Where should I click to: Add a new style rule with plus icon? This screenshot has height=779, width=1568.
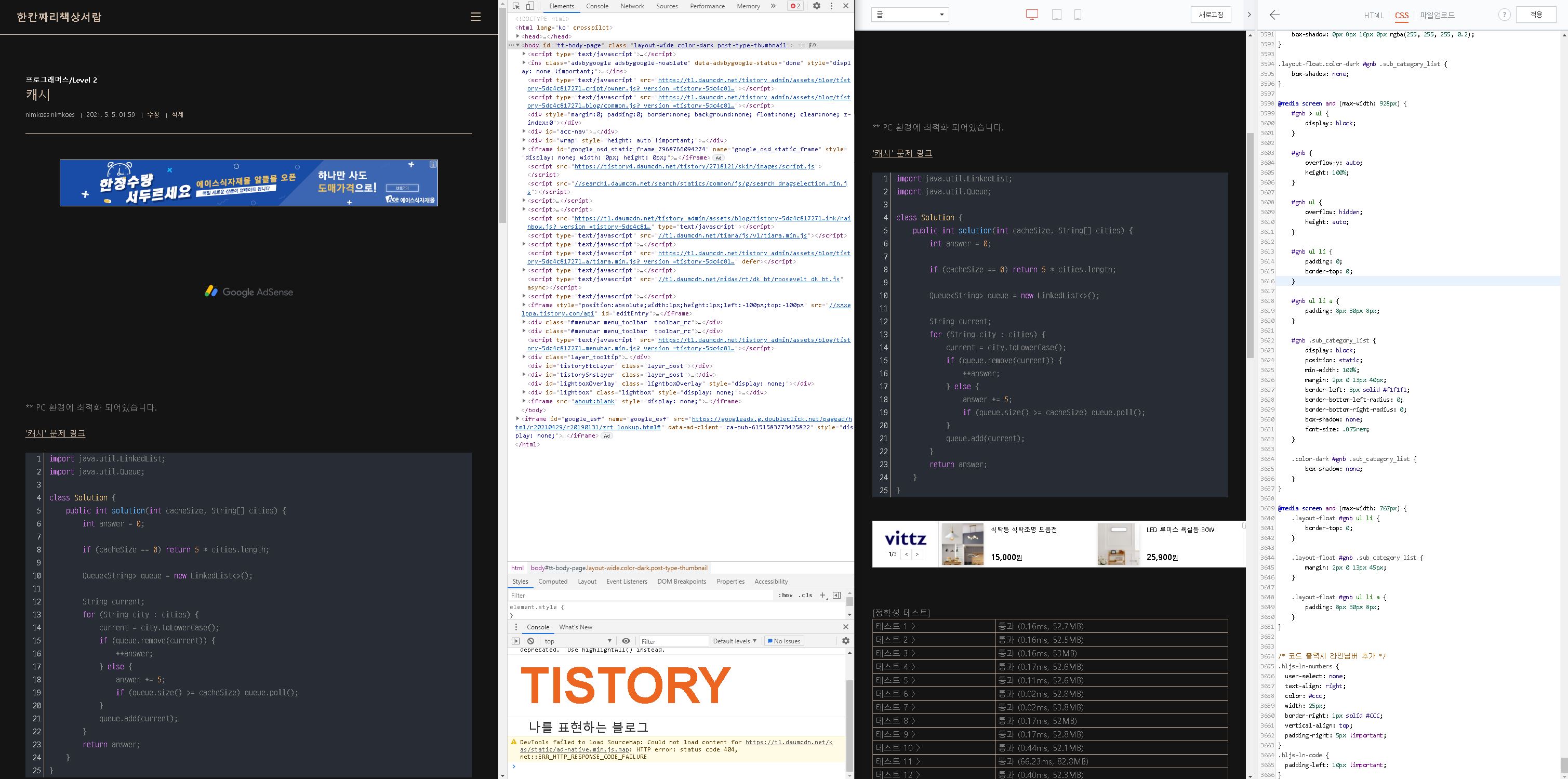[x=823, y=595]
